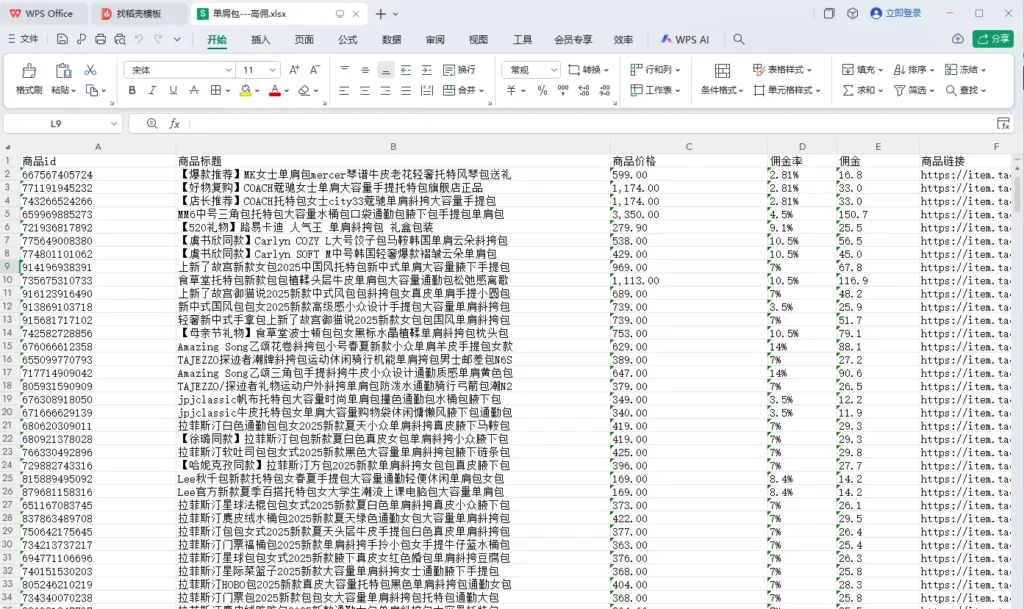Screen dimensions: 1024x609
Task: Open the File (文件) menu
Action: [23, 39]
